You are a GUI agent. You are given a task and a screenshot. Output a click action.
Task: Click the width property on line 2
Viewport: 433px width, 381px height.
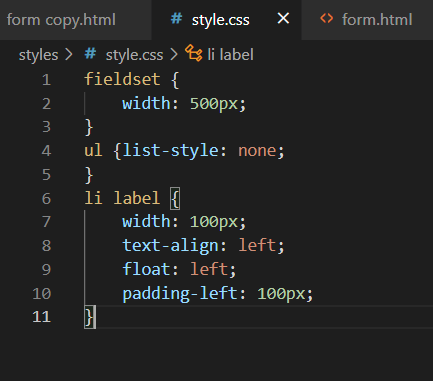[146, 103]
